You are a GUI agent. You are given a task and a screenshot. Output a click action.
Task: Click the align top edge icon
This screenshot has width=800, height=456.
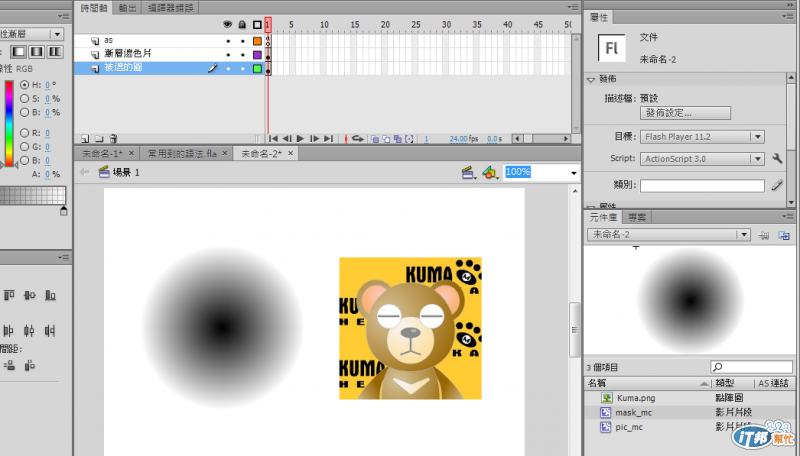(9, 295)
